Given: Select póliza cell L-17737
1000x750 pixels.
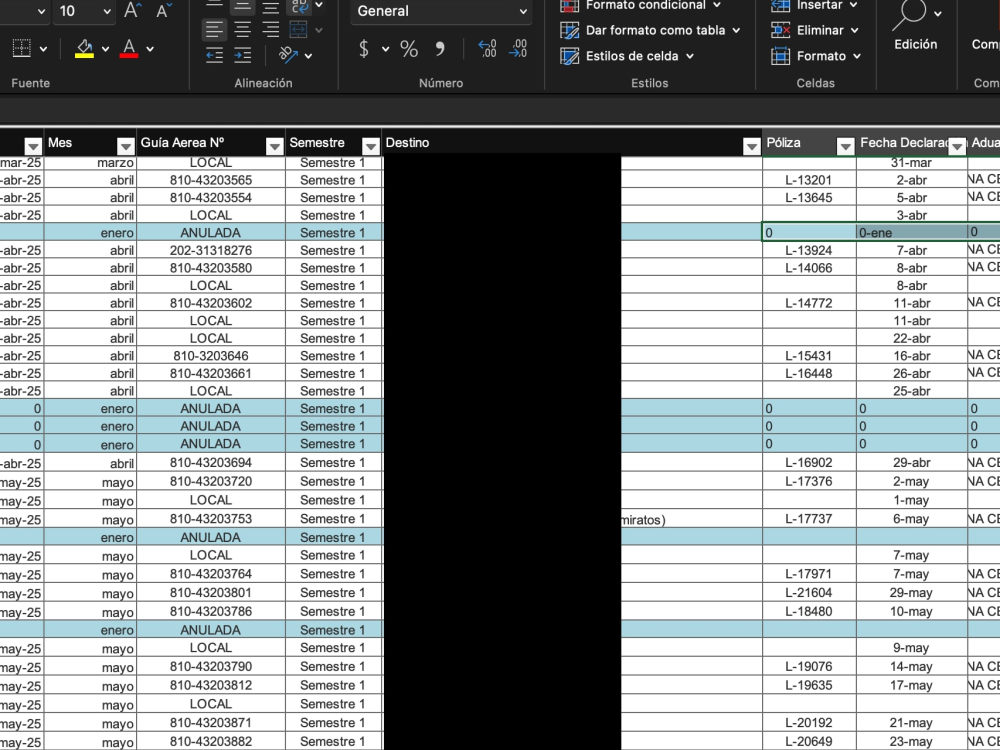Looking at the screenshot, I should pyautogui.click(x=809, y=519).
